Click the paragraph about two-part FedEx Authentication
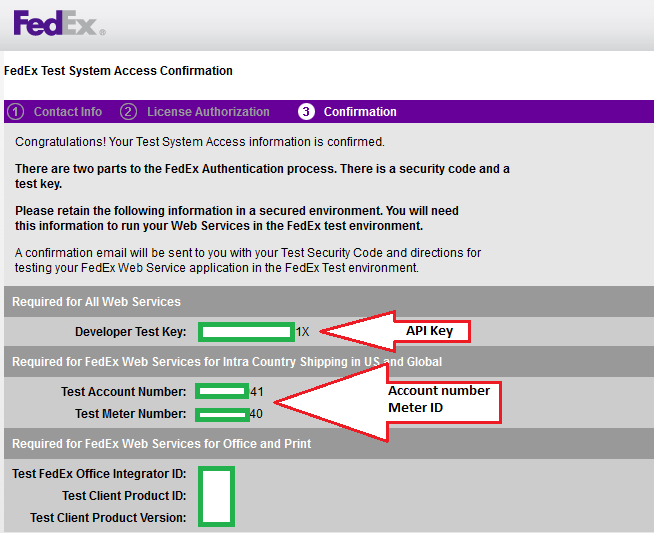The width and height of the screenshot is (654, 533). coord(262,176)
